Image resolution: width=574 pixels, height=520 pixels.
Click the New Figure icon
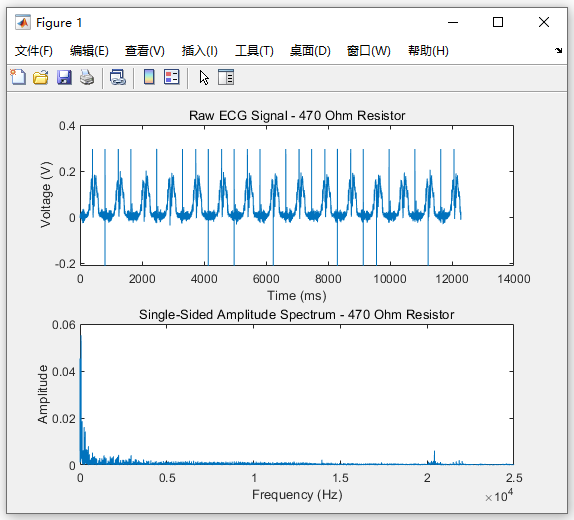pyautogui.click(x=18, y=77)
